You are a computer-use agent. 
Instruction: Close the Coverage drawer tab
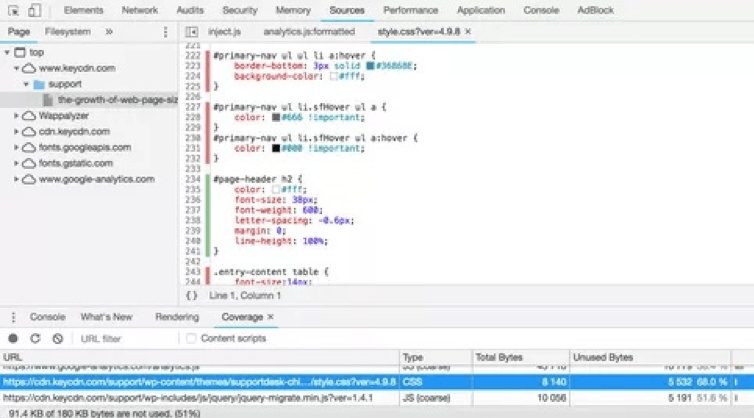(271, 317)
